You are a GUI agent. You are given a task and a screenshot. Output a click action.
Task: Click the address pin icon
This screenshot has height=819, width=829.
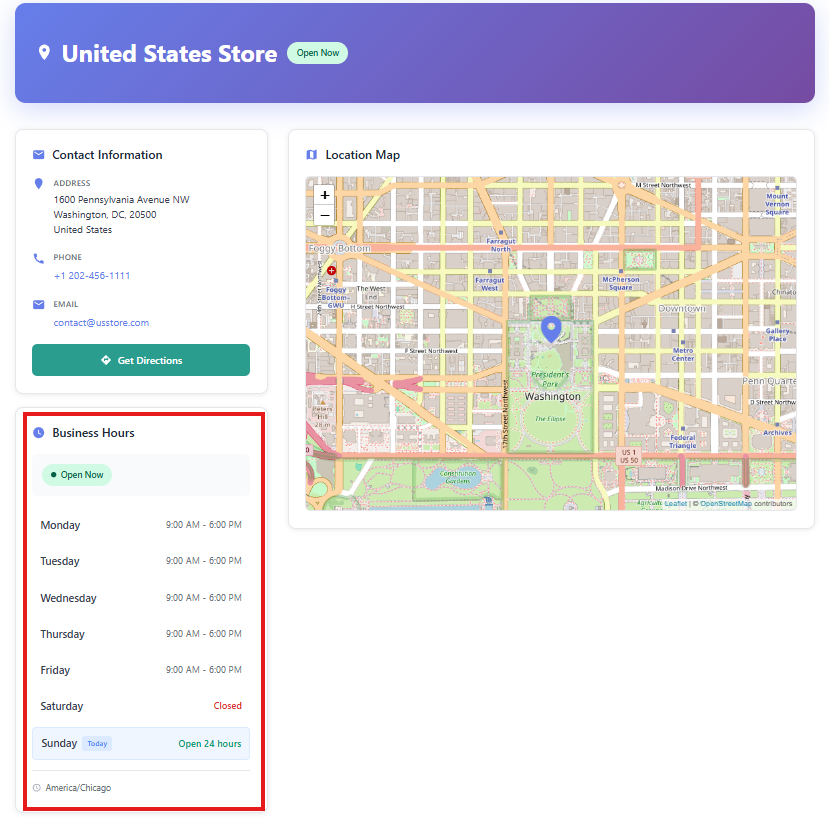pos(39,183)
